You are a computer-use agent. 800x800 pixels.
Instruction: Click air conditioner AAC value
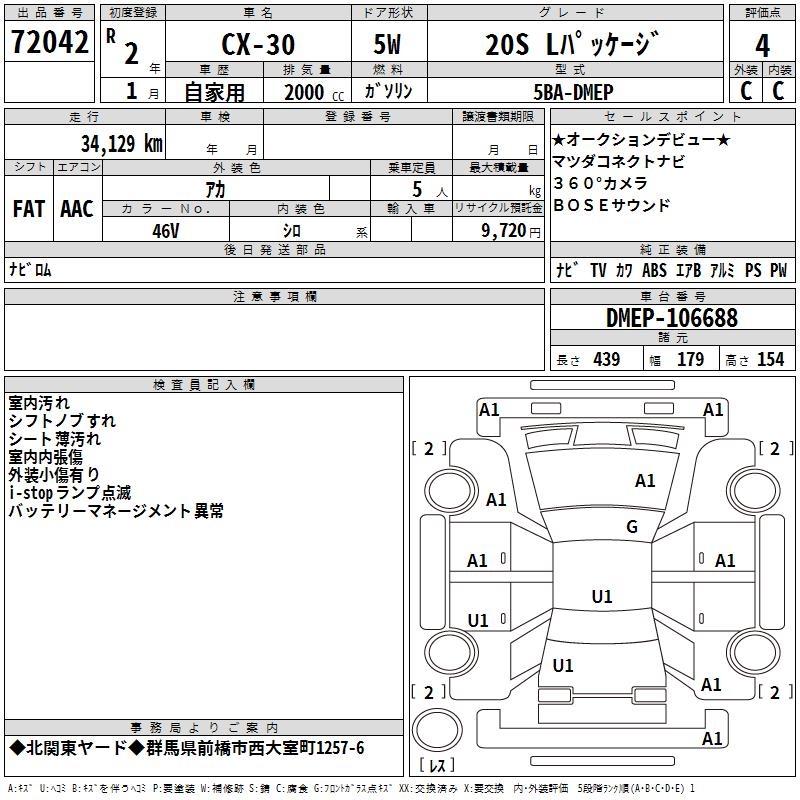77,209
